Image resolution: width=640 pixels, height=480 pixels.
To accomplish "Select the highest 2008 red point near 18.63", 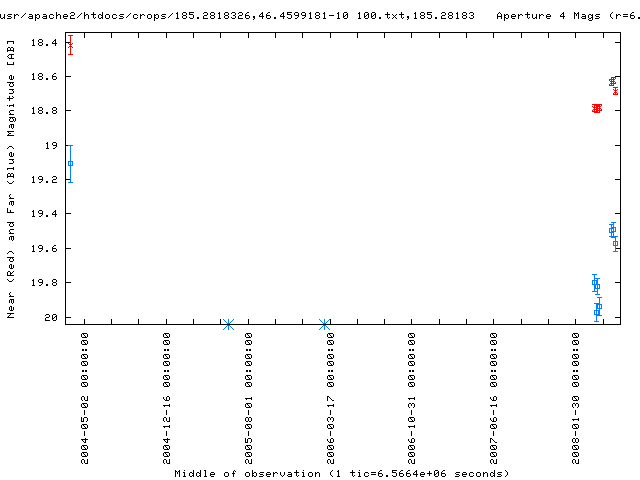I will [x=612, y=82].
